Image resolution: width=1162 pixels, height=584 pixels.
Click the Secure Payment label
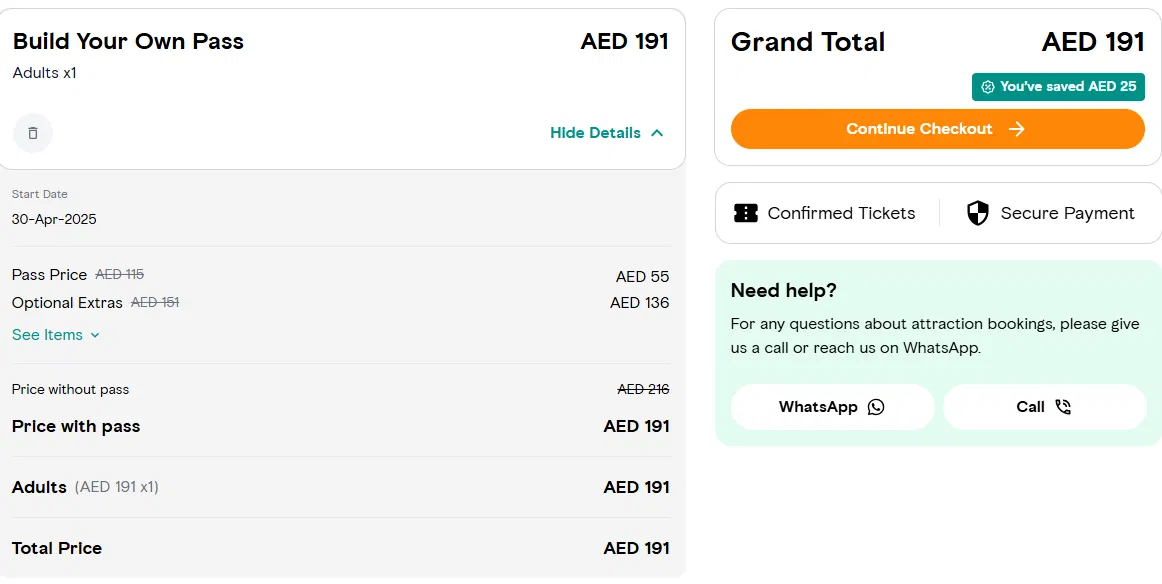(1067, 213)
